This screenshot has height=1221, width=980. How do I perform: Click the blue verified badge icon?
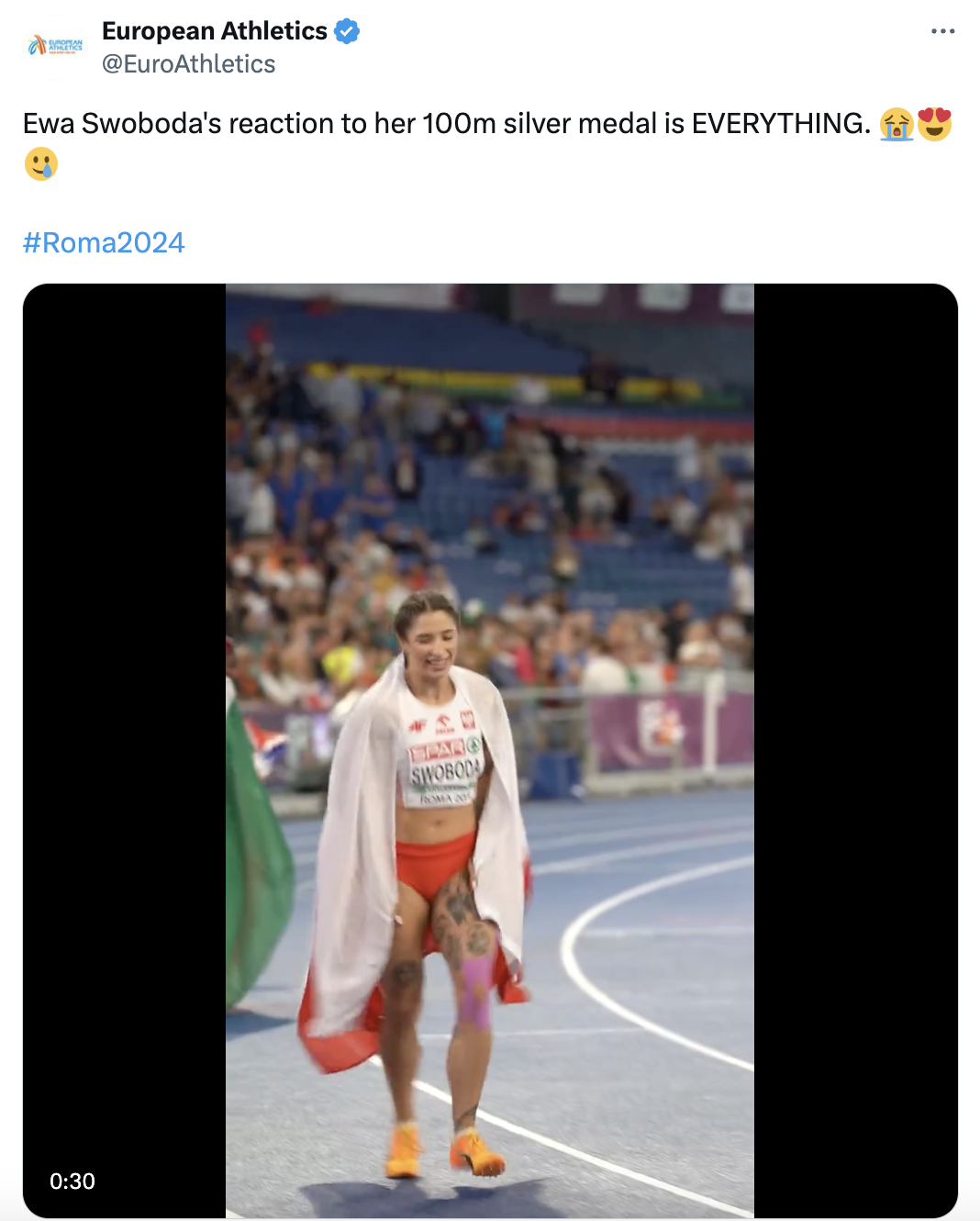tap(347, 31)
